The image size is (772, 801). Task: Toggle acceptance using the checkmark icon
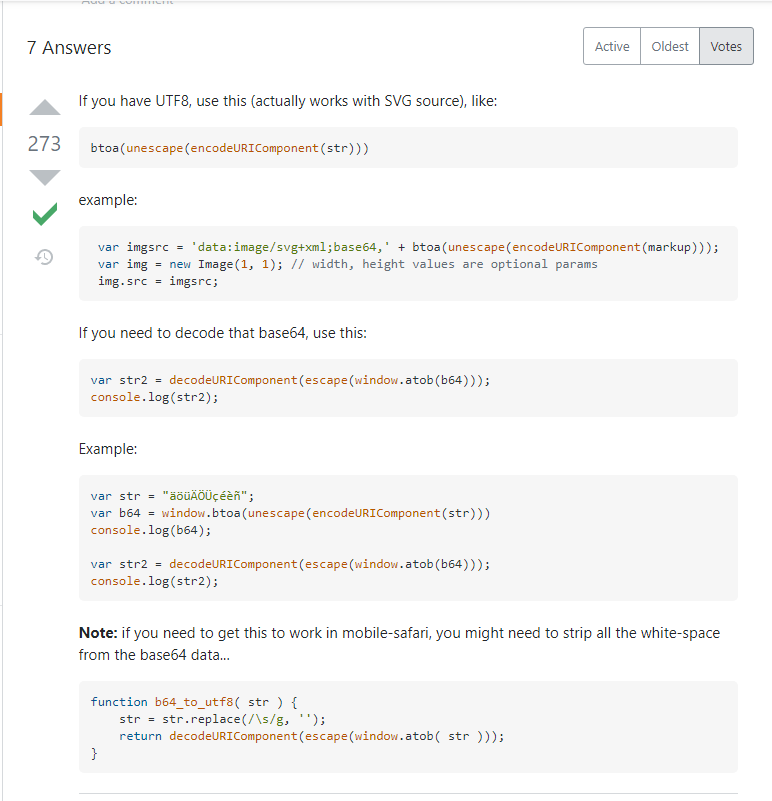tap(44, 215)
